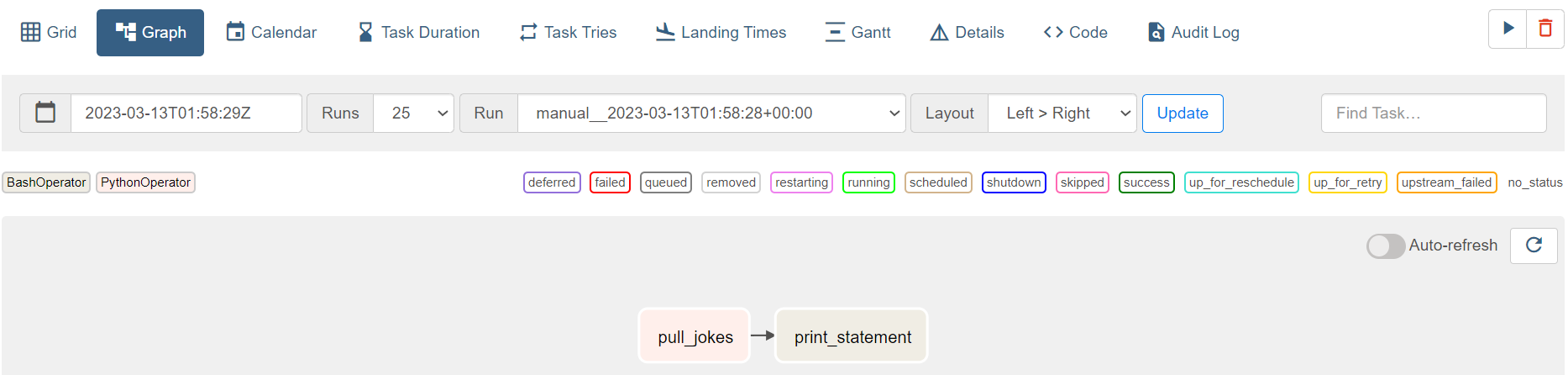
Task: Click the Find Task search field
Action: tap(1433, 114)
